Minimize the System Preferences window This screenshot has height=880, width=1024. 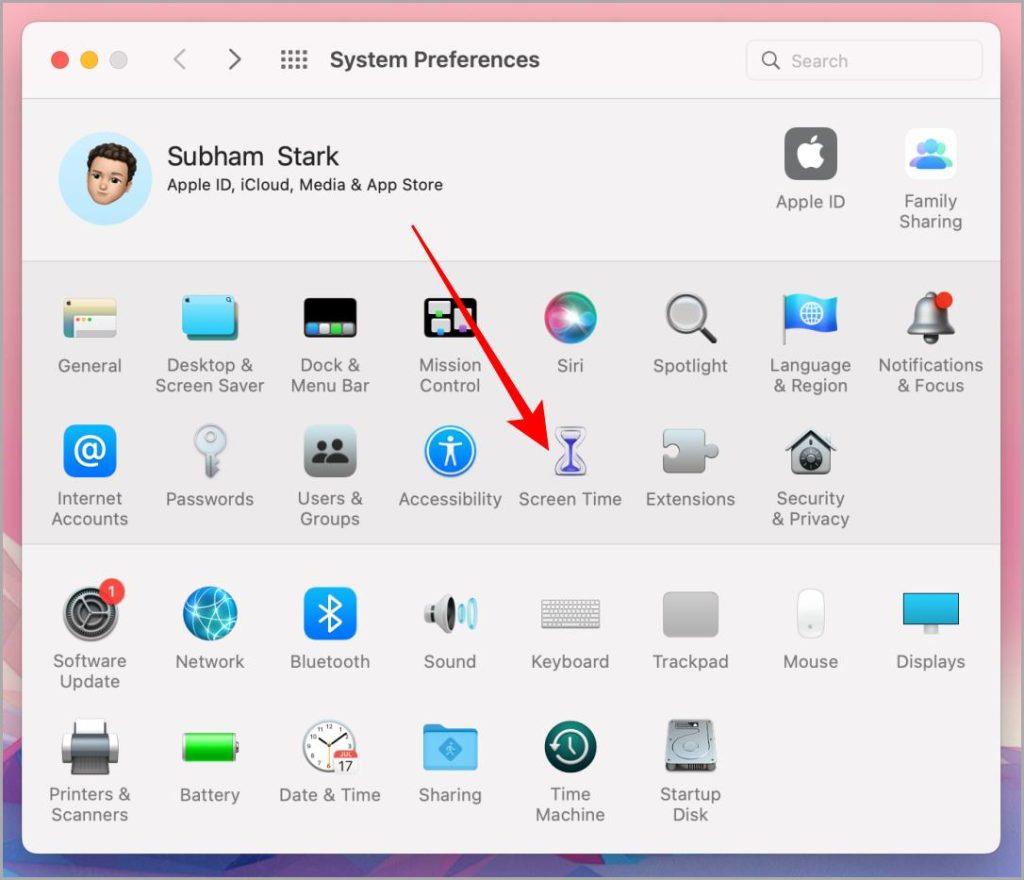click(x=89, y=60)
